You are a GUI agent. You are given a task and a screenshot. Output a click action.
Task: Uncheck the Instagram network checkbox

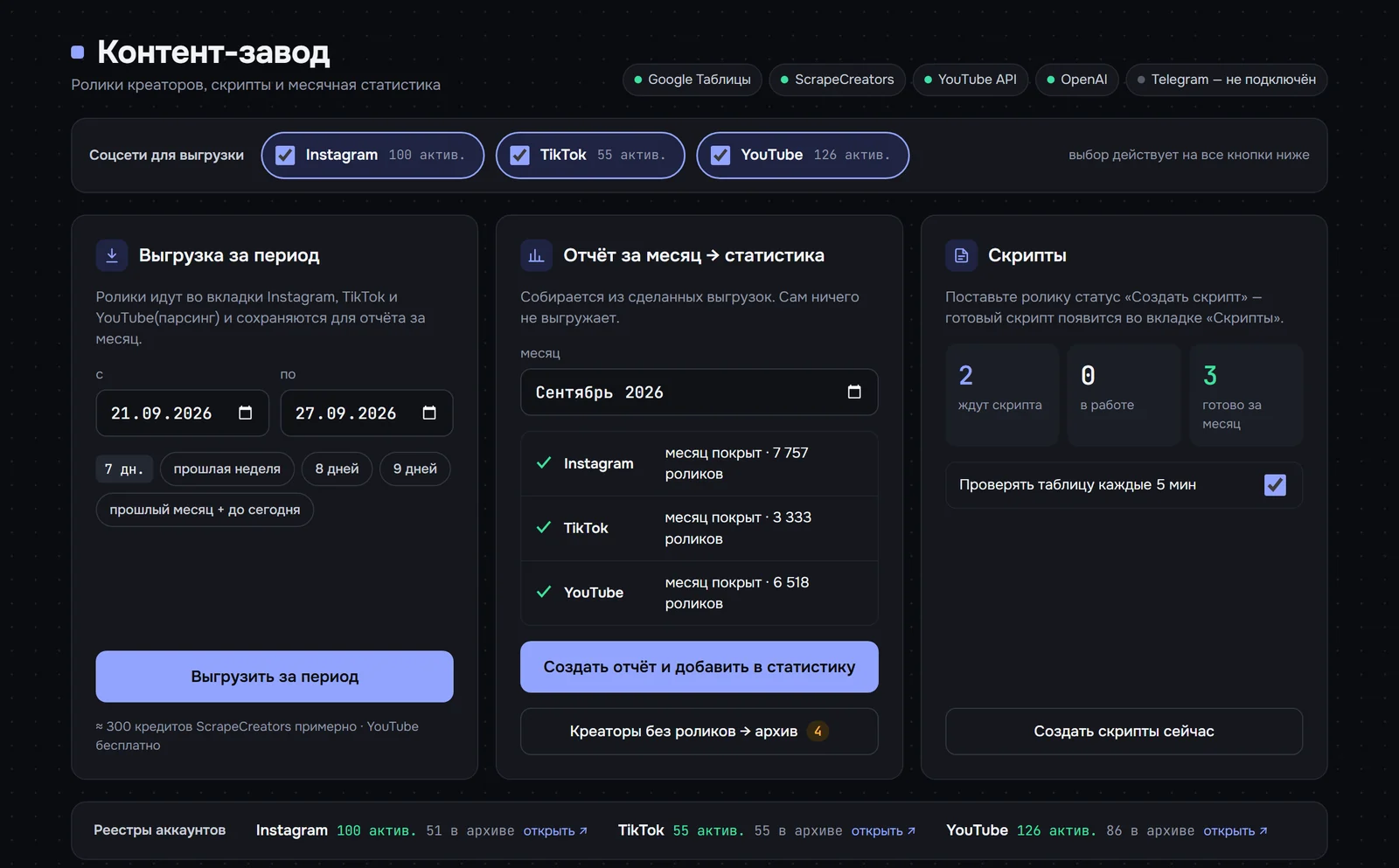point(285,155)
